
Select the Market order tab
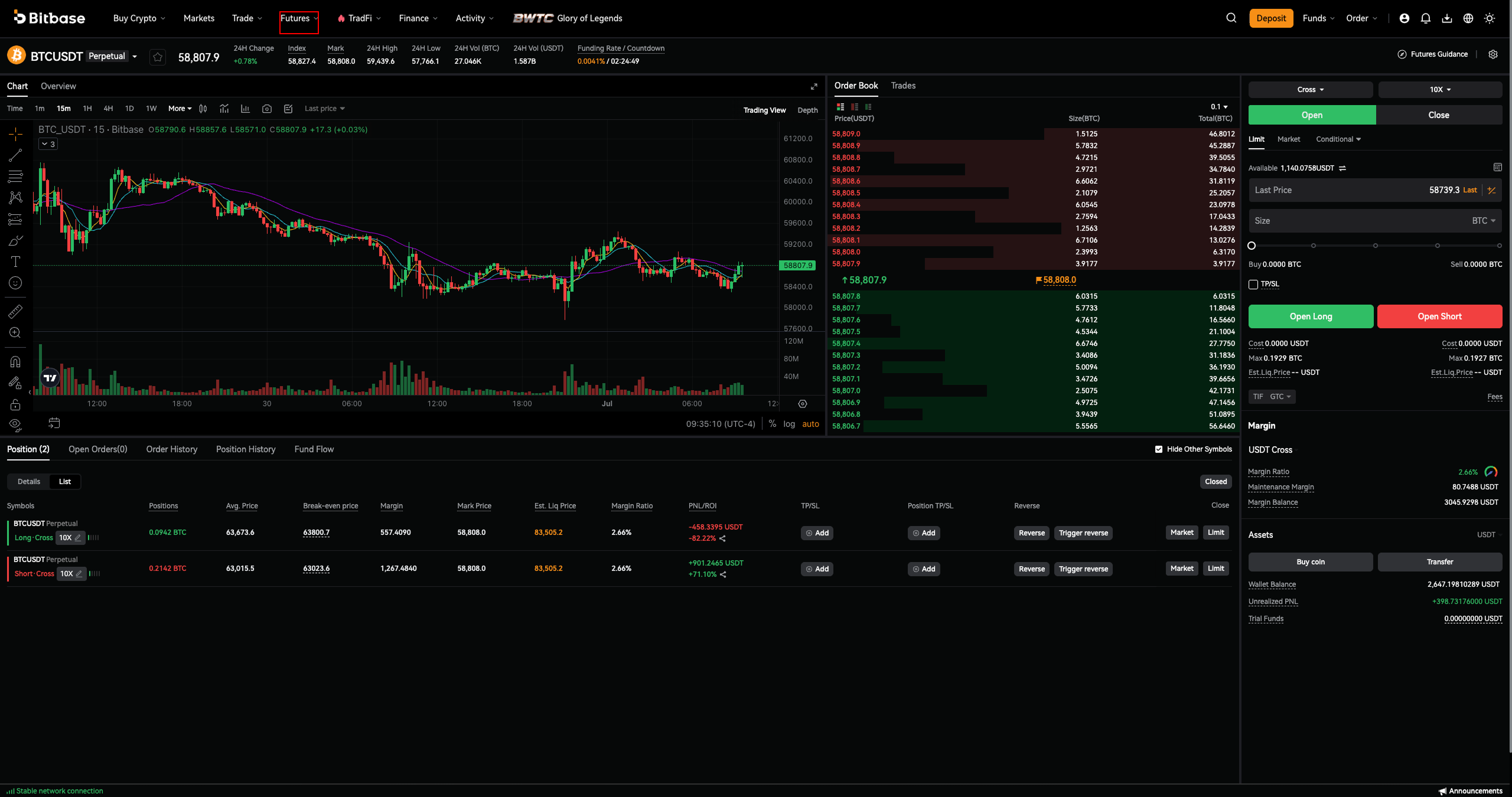[x=1289, y=139]
